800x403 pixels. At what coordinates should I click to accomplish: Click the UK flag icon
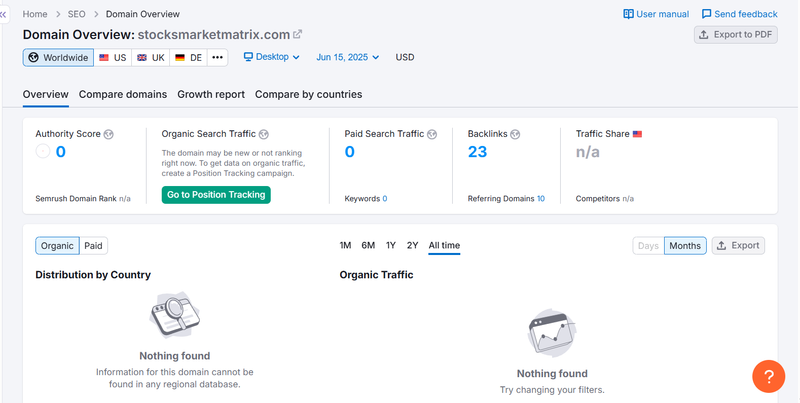pyautogui.click(x=142, y=58)
